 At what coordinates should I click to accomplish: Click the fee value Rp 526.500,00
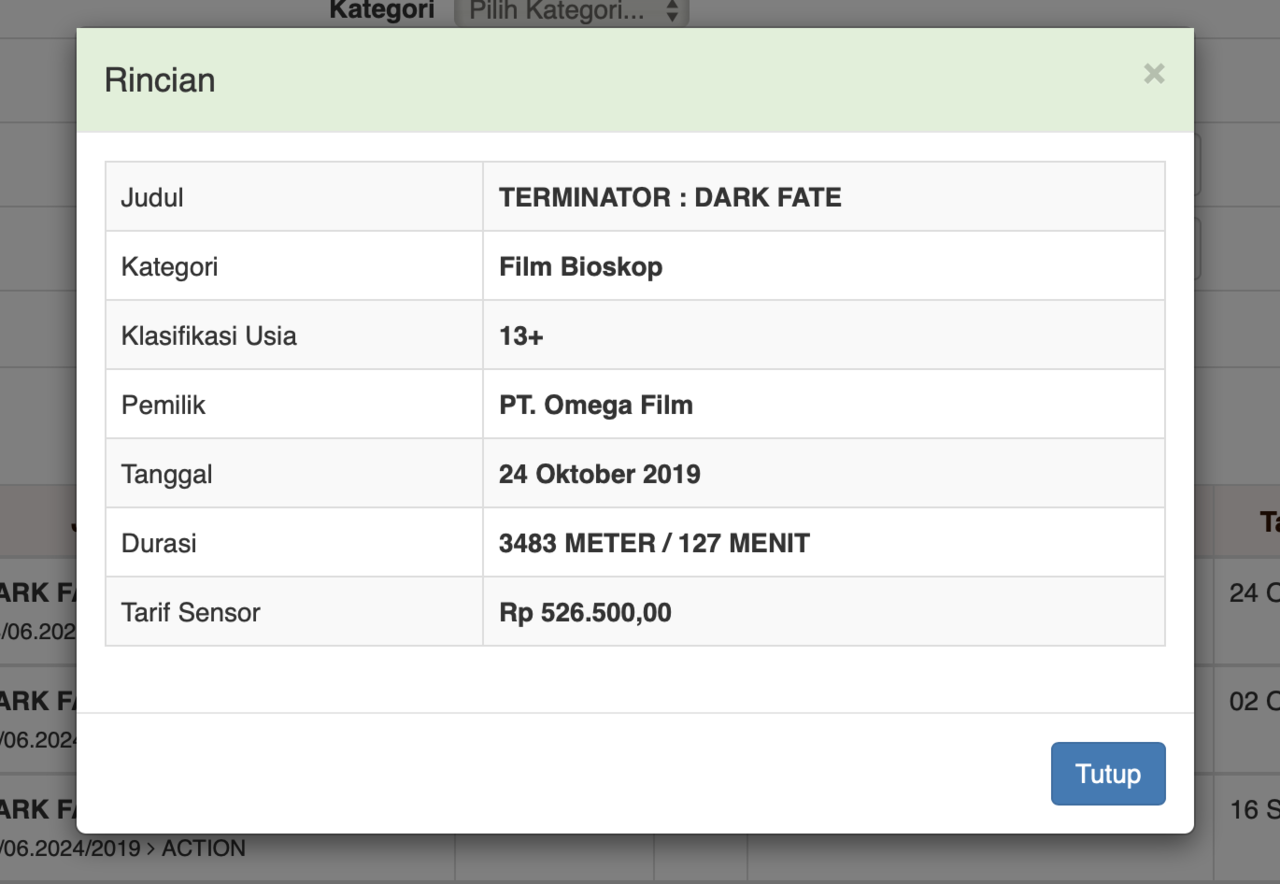[585, 612]
